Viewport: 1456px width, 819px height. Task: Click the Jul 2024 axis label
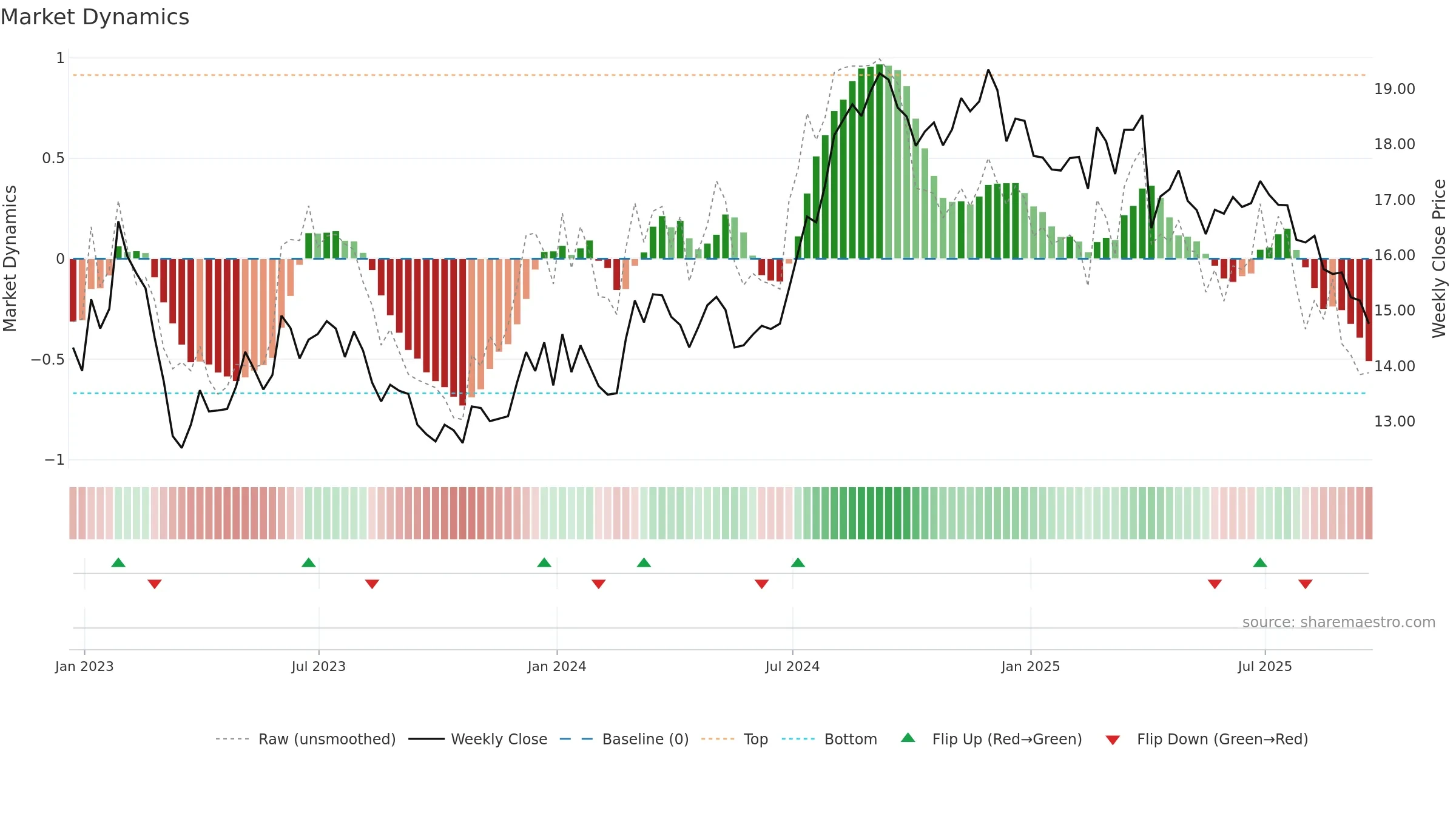(x=792, y=667)
